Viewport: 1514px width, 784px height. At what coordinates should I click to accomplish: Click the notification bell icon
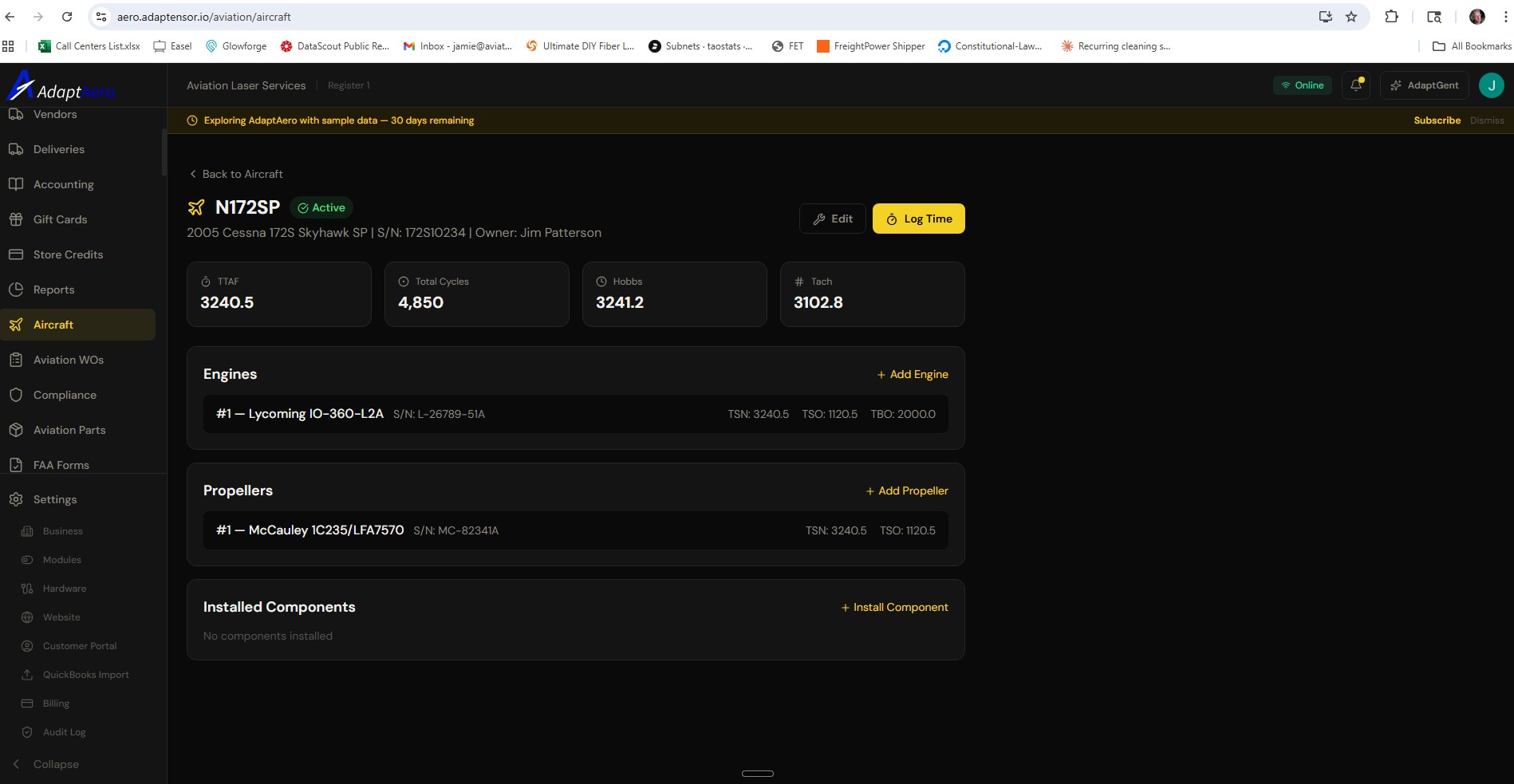click(x=1355, y=85)
